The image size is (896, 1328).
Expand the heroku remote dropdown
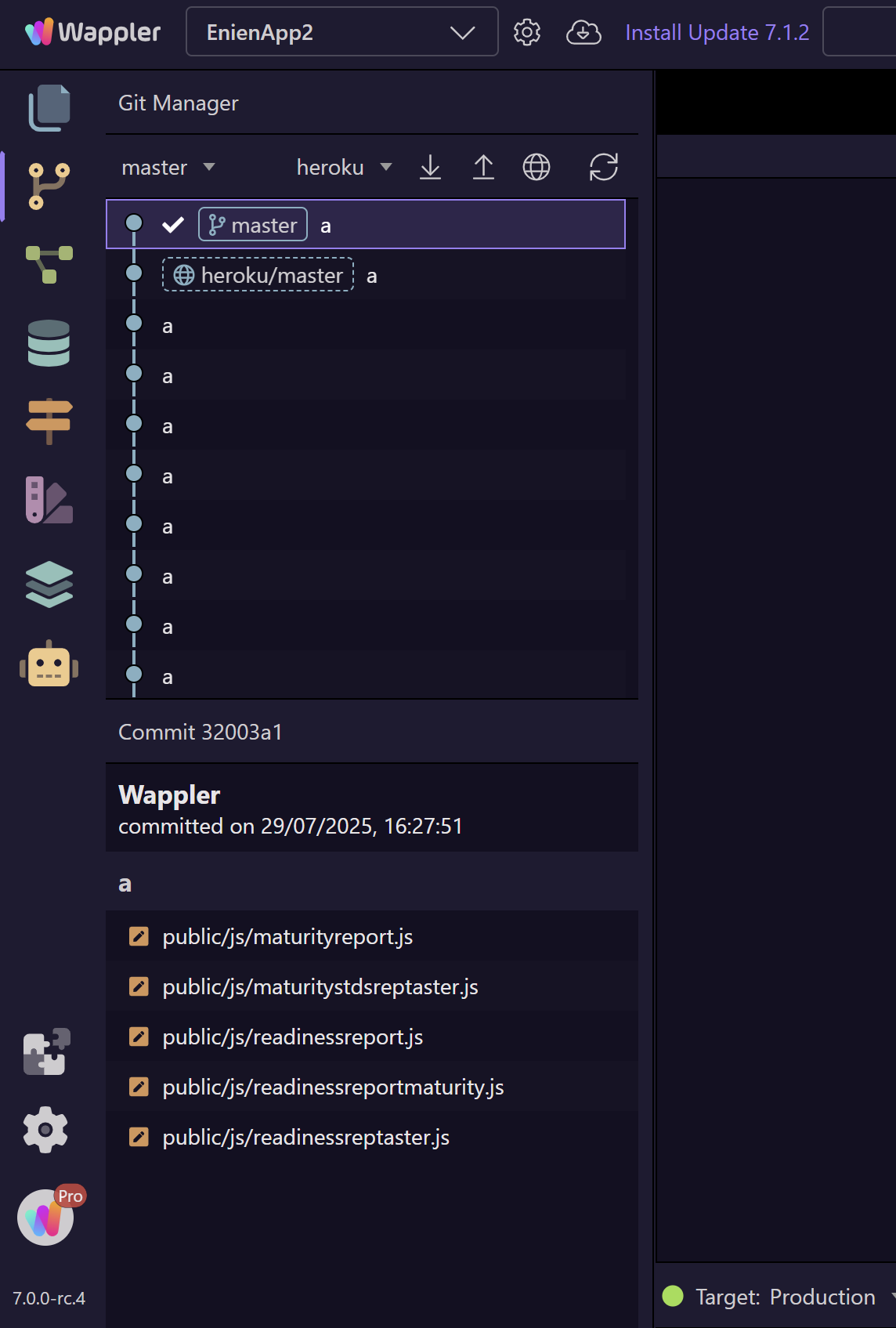click(x=344, y=167)
